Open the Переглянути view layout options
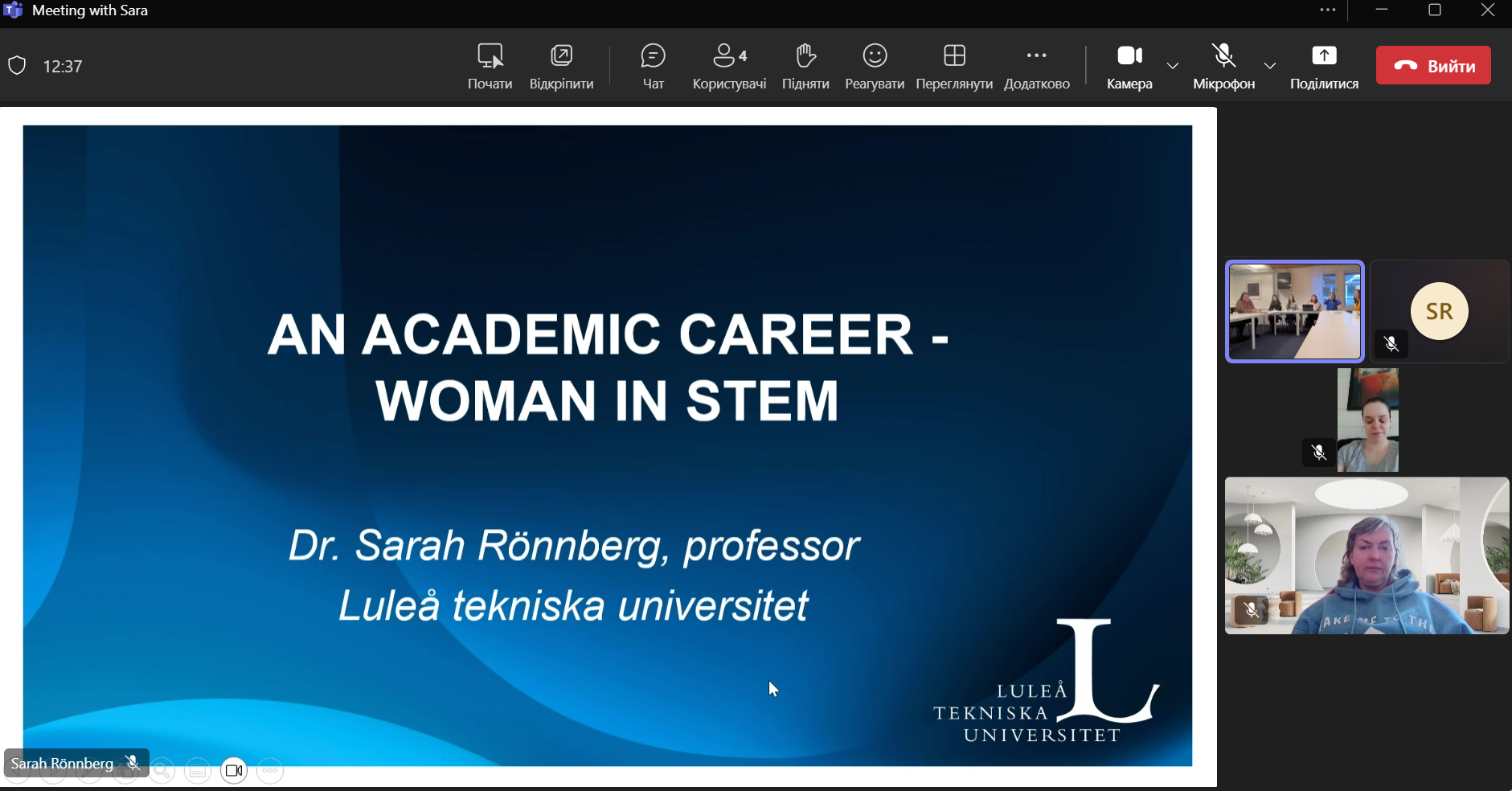Image resolution: width=1512 pixels, height=791 pixels. tap(954, 66)
